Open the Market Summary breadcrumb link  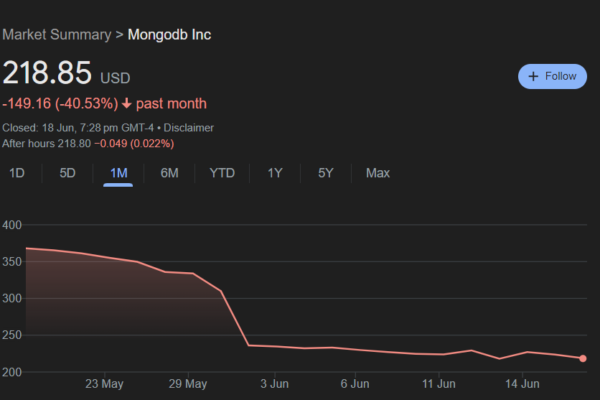tap(57, 35)
